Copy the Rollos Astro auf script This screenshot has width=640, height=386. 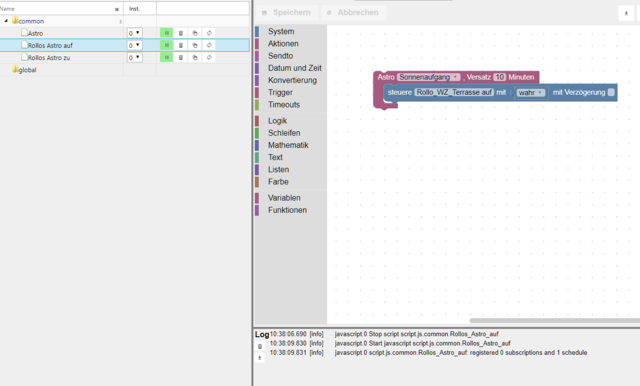(x=195, y=45)
